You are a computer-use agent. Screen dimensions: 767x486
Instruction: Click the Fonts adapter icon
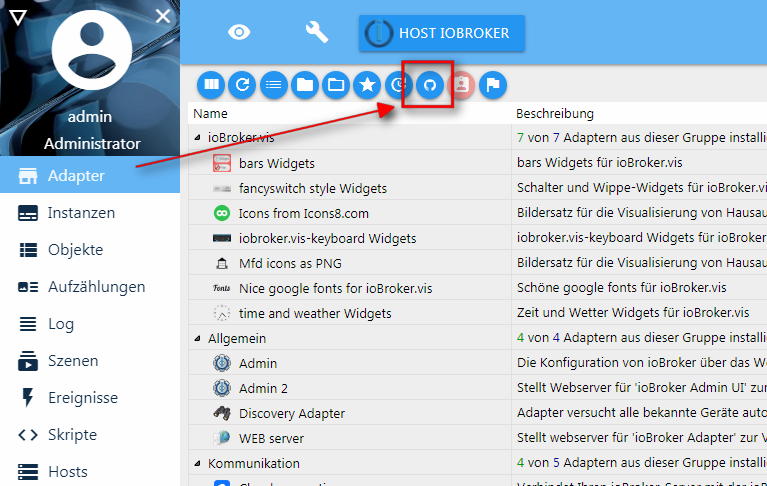pyautogui.click(x=222, y=288)
